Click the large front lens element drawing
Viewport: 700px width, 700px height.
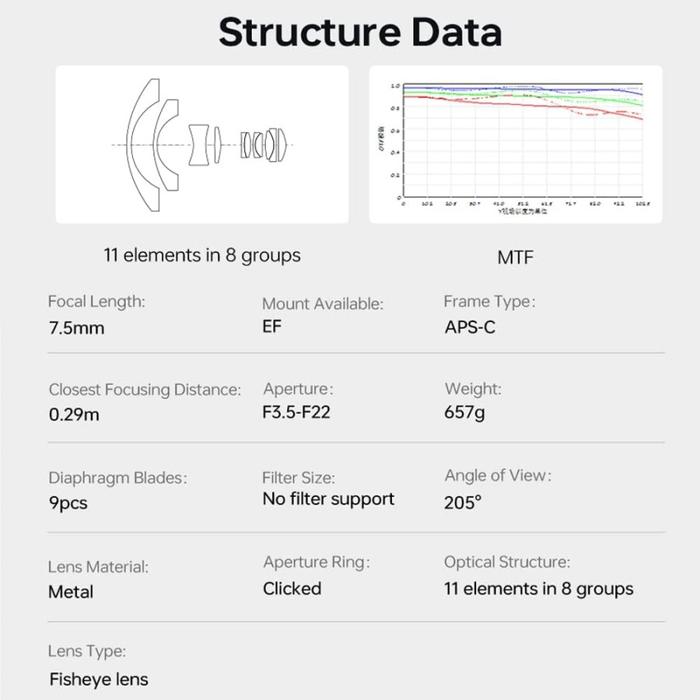tap(143, 145)
